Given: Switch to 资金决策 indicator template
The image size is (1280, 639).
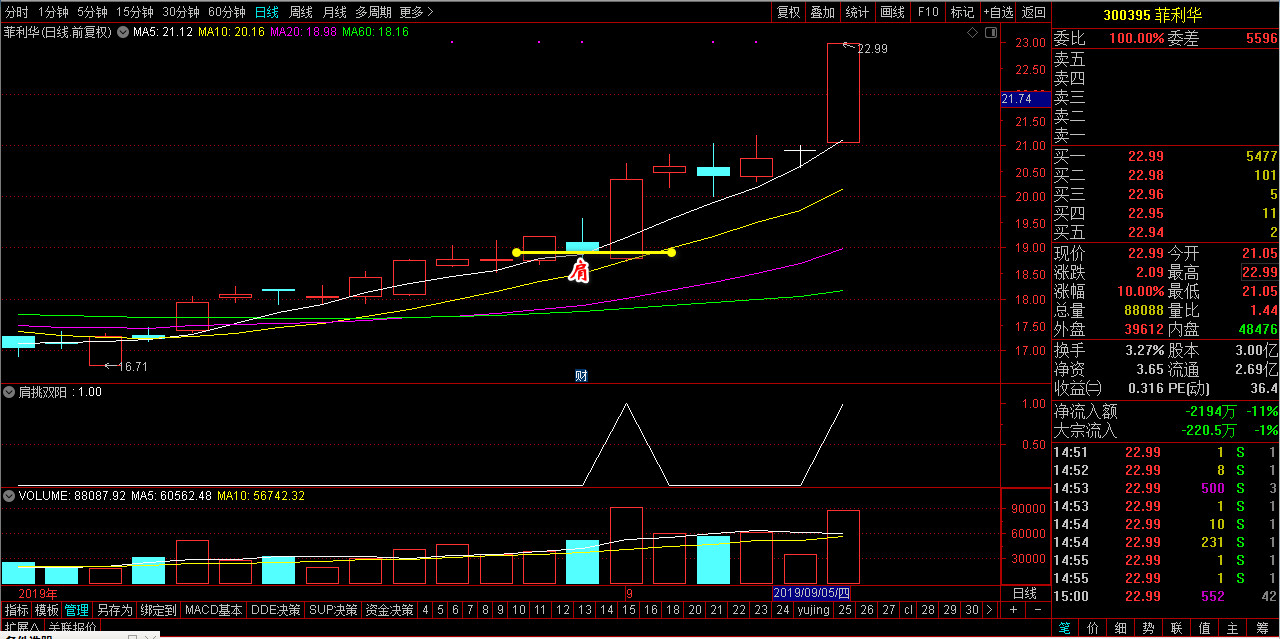Looking at the screenshot, I should pos(389,609).
